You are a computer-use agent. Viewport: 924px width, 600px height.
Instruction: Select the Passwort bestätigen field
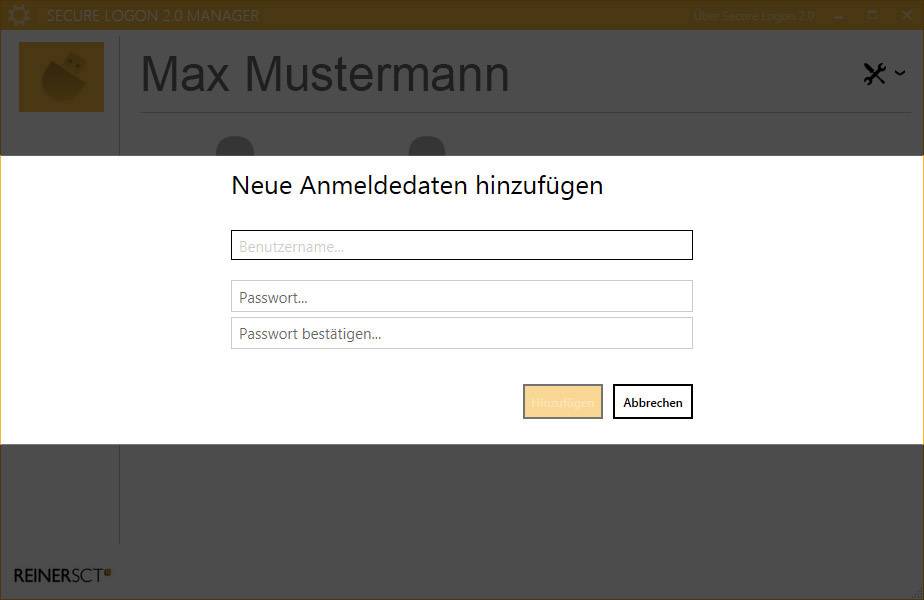[x=461, y=333]
